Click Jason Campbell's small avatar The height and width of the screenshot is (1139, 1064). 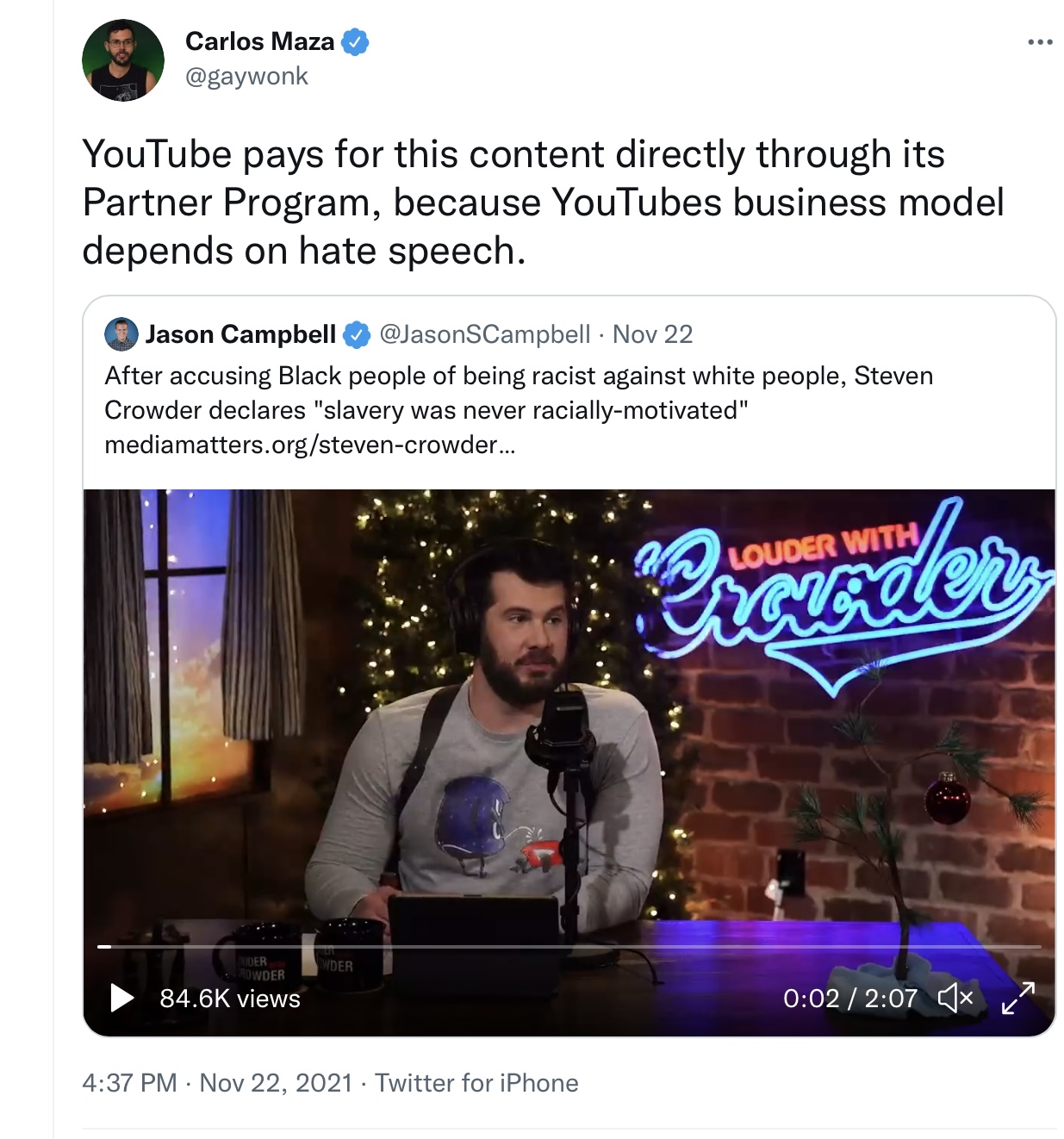[x=121, y=334]
